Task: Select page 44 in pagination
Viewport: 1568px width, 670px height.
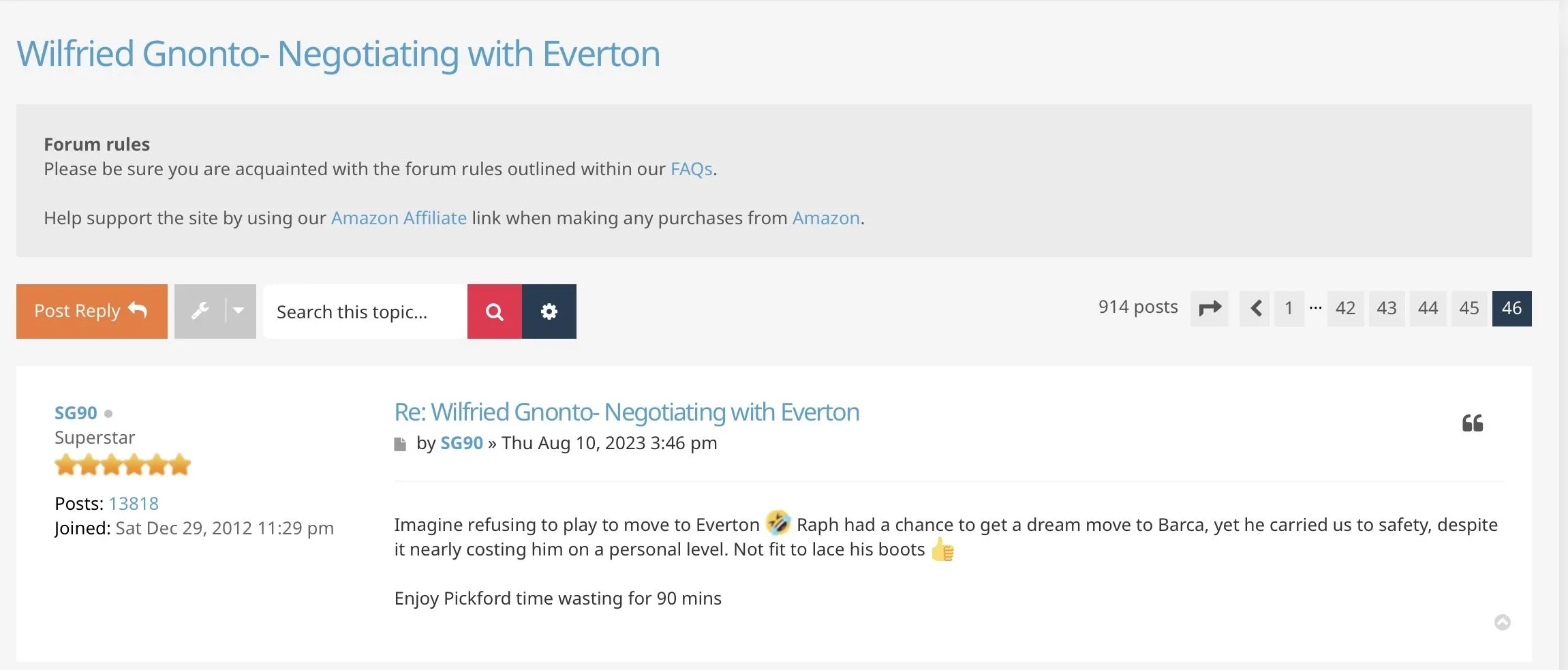Action: click(1428, 308)
